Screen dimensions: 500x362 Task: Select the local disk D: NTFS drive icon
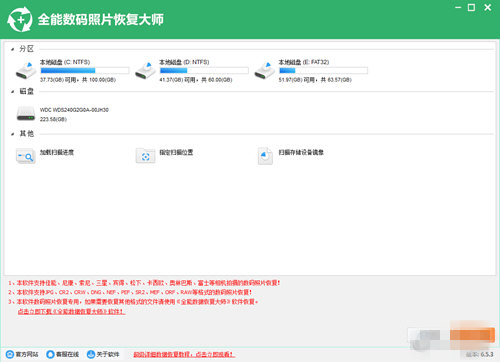(x=145, y=70)
